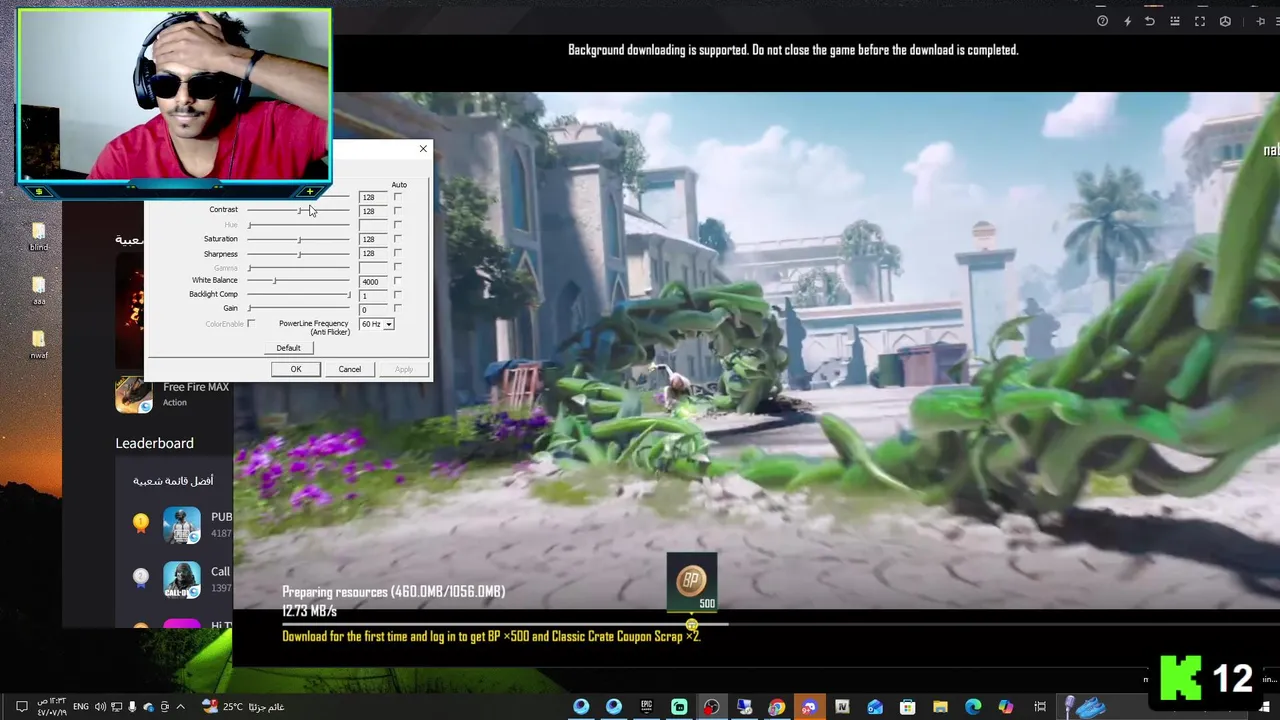Image resolution: width=1280 pixels, height=720 pixels.
Task: Click the Apply button
Action: pyautogui.click(x=403, y=369)
